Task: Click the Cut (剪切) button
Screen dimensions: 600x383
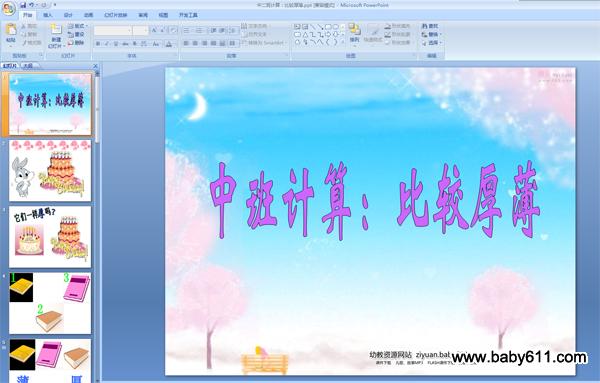Action: pos(29,26)
